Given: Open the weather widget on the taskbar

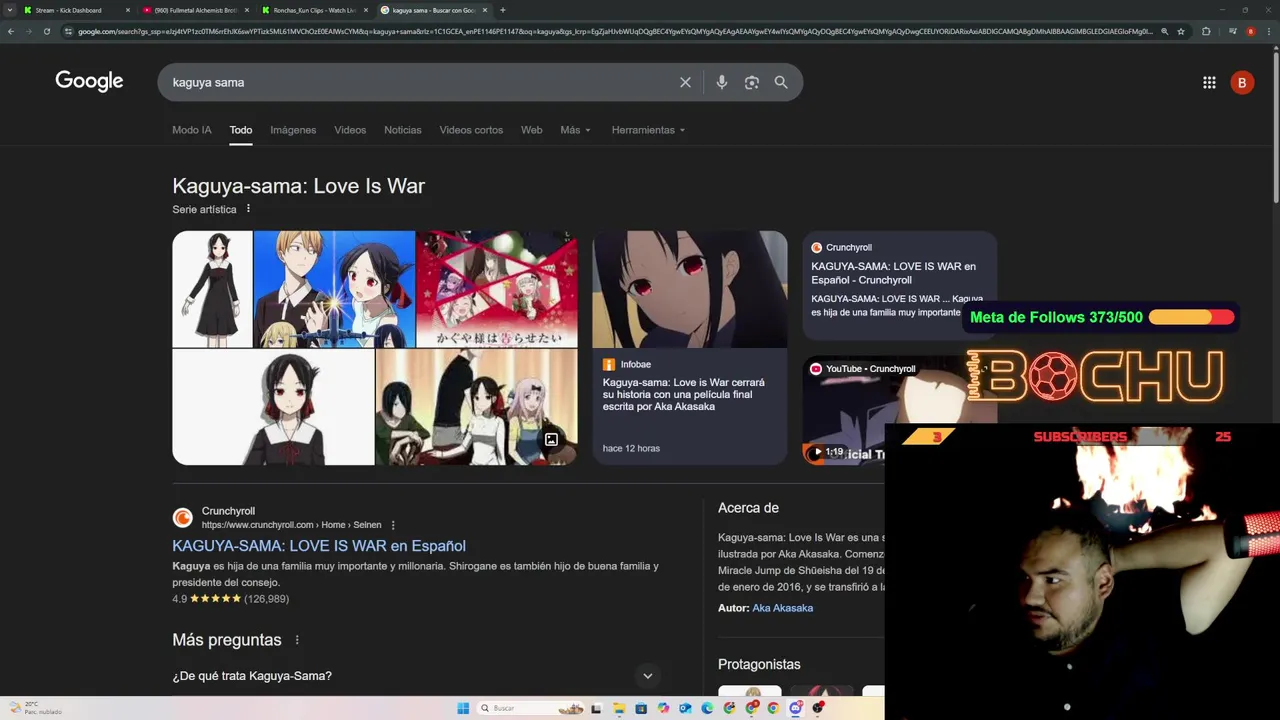Looking at the screenshot, I should (x=35, y=708).
